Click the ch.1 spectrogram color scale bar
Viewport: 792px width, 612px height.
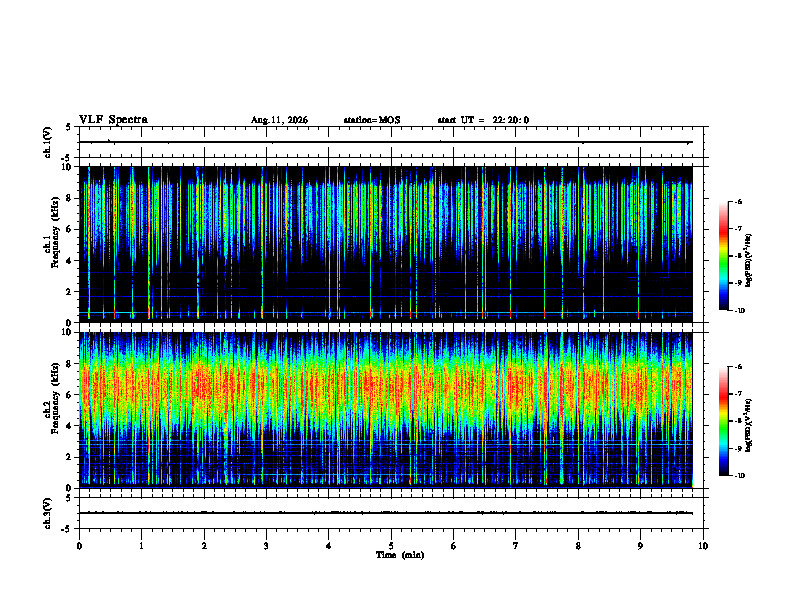724,256
